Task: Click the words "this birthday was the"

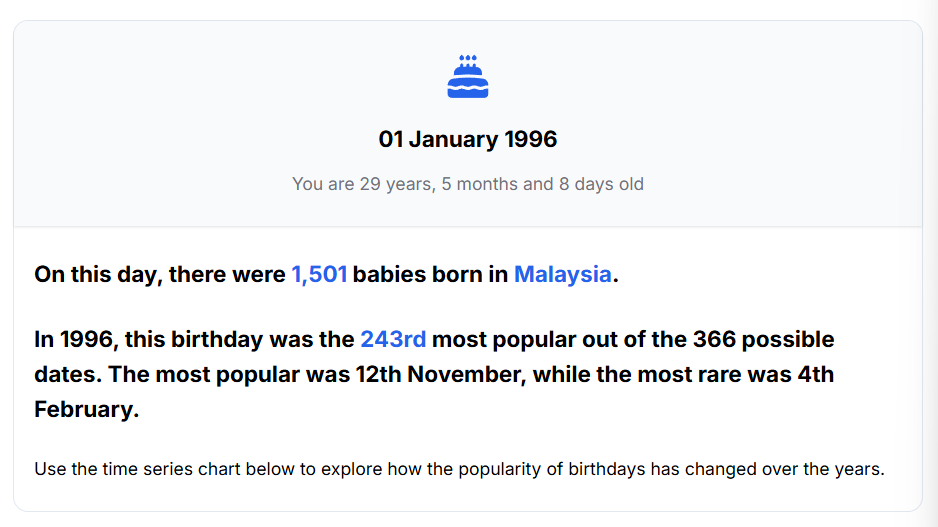Action: (x=240, y=339)
